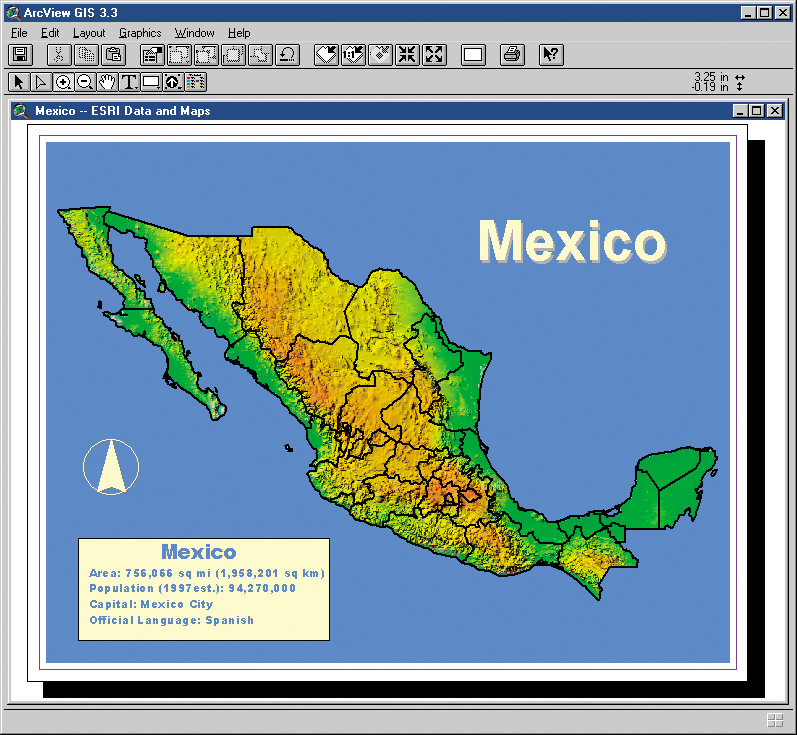The width and height of the screenshot is (797, 735).
Task: Select the Pointer tool
Action: 19,82
